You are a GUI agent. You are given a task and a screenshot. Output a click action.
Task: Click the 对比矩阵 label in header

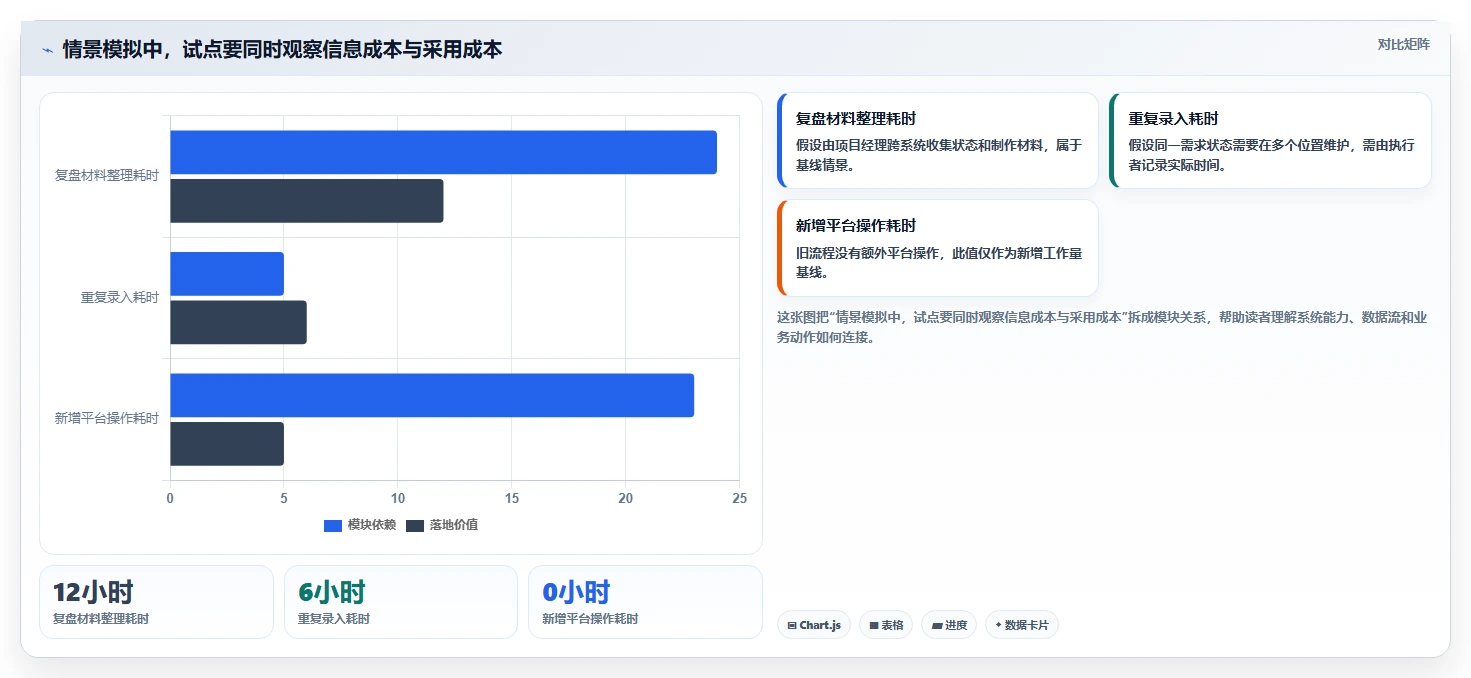pyautogui.click(x=1403, y=44)
